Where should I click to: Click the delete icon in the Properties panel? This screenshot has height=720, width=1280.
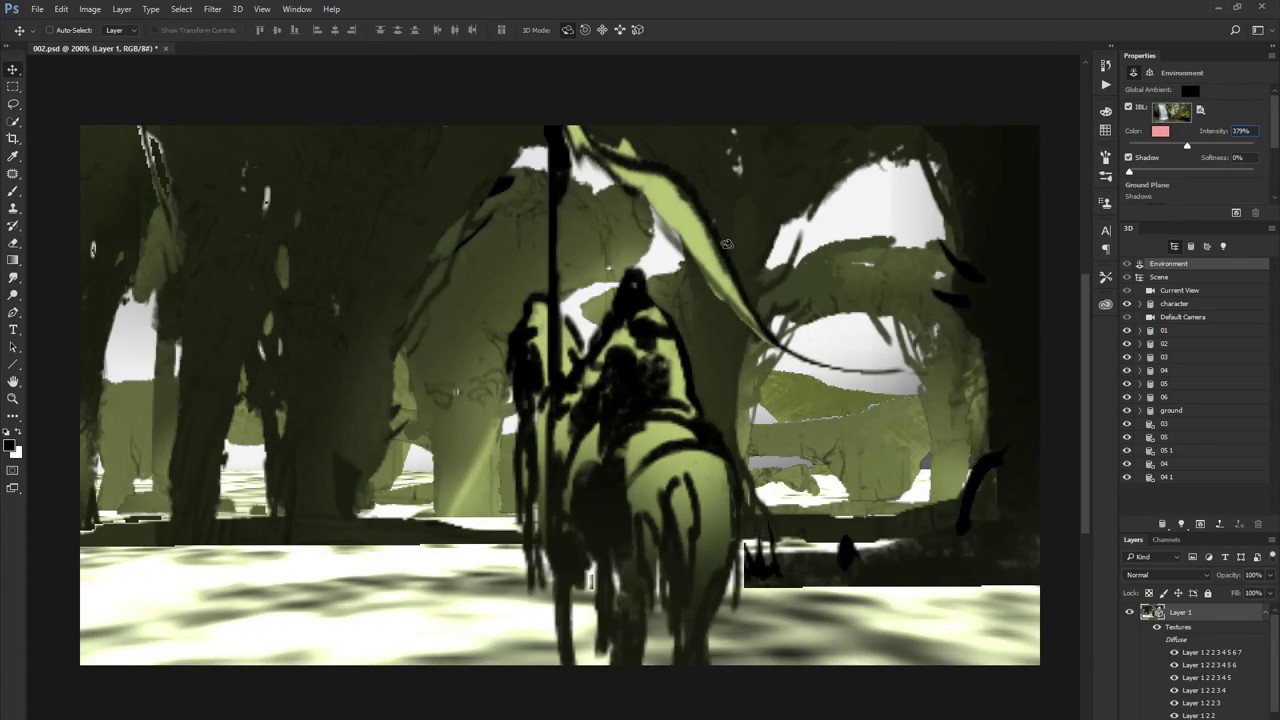tap(1255, 212)
